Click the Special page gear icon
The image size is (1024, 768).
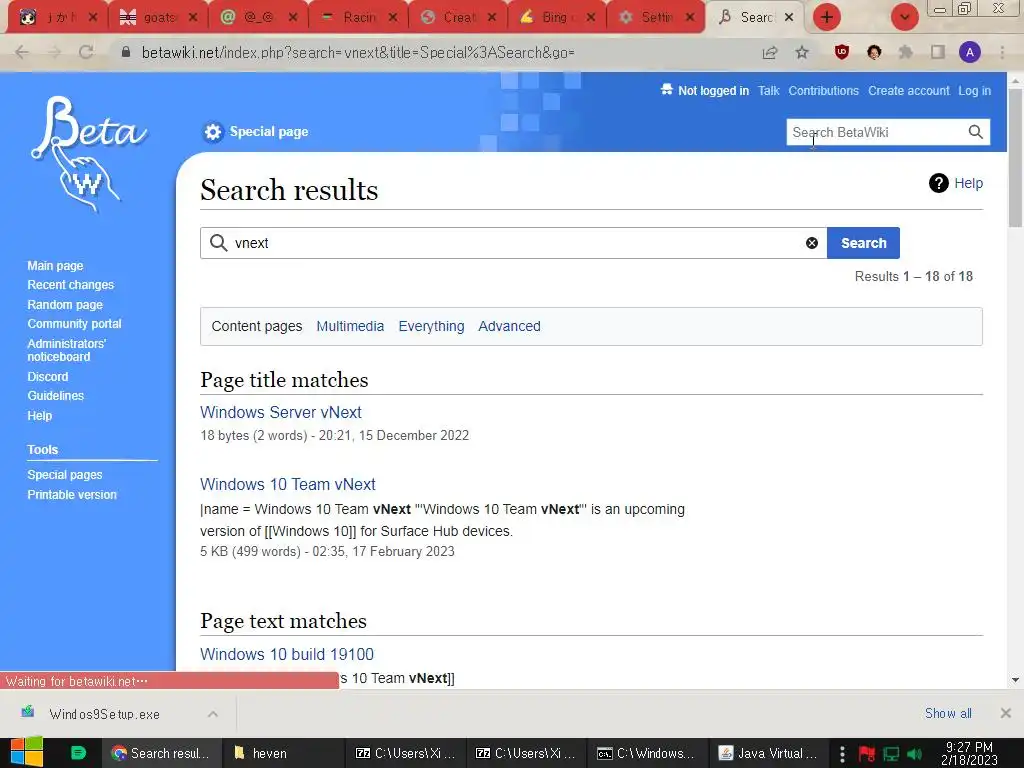click(213, 132)
